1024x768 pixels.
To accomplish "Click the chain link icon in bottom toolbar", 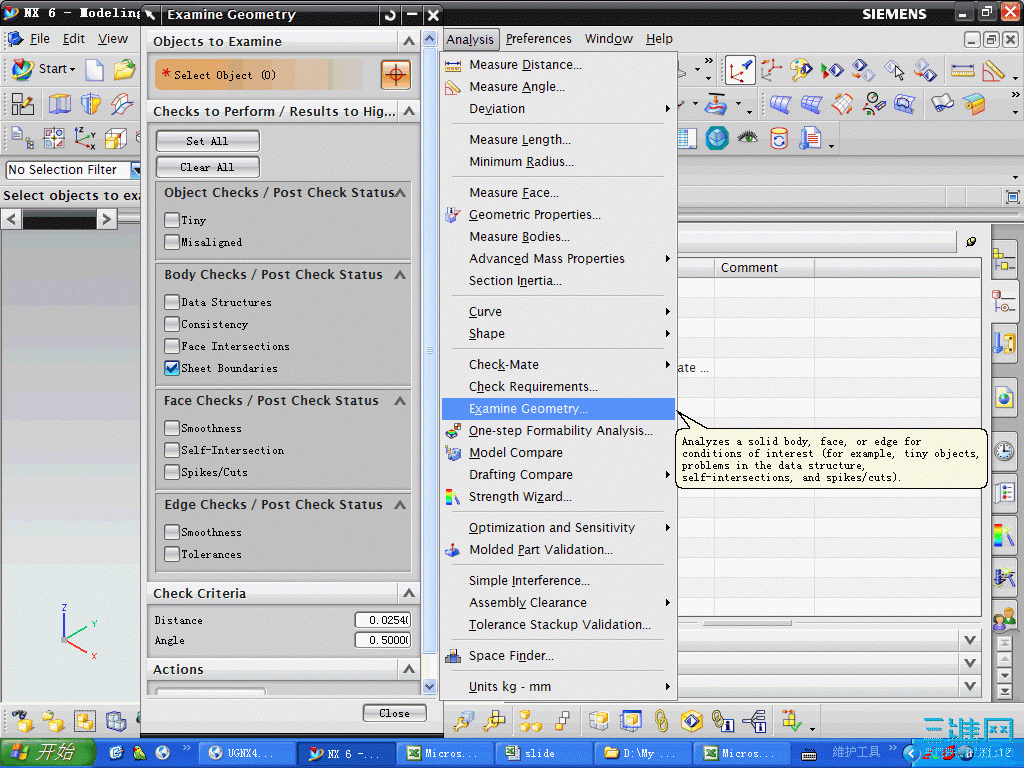I will pos(661,721).
